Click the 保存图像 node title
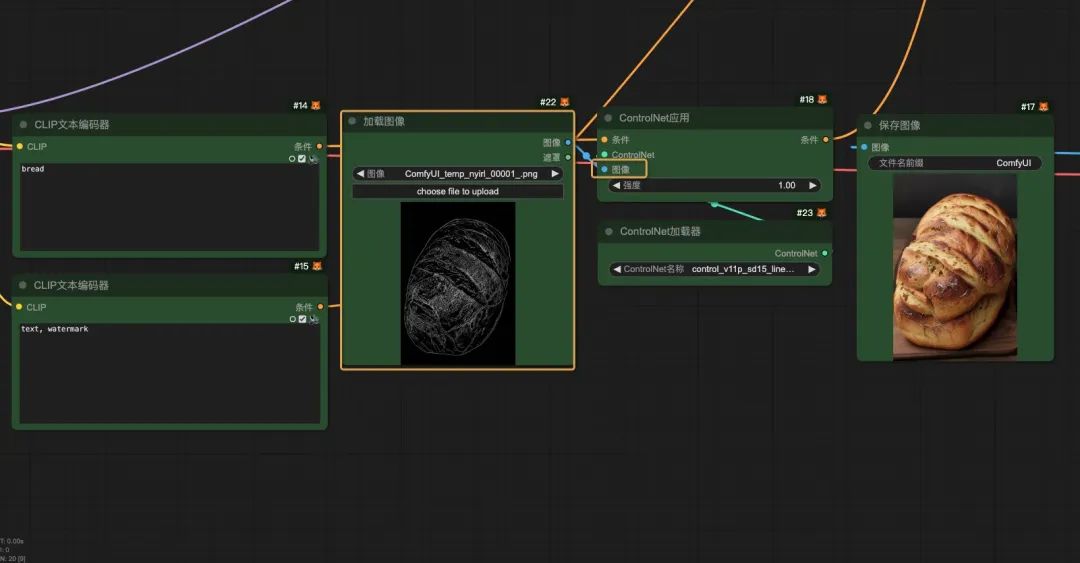1080x563 pixels. [899, 125]
